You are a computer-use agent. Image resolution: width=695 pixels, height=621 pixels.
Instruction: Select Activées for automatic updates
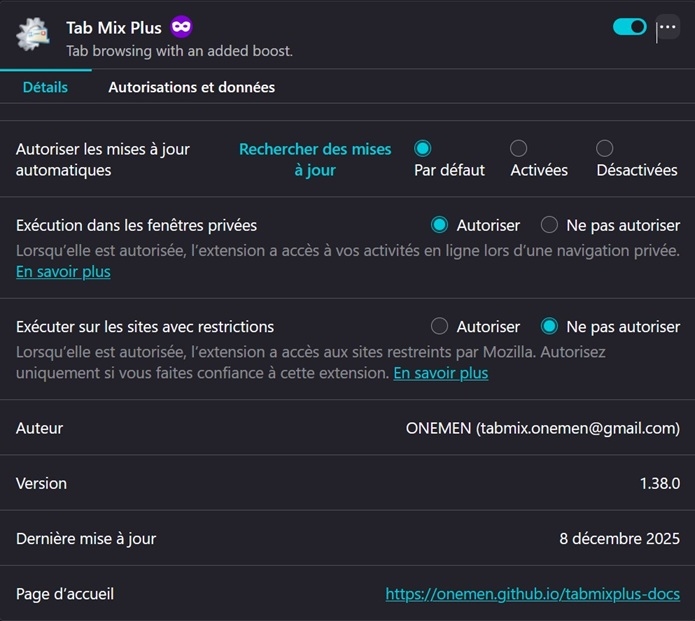518,149
